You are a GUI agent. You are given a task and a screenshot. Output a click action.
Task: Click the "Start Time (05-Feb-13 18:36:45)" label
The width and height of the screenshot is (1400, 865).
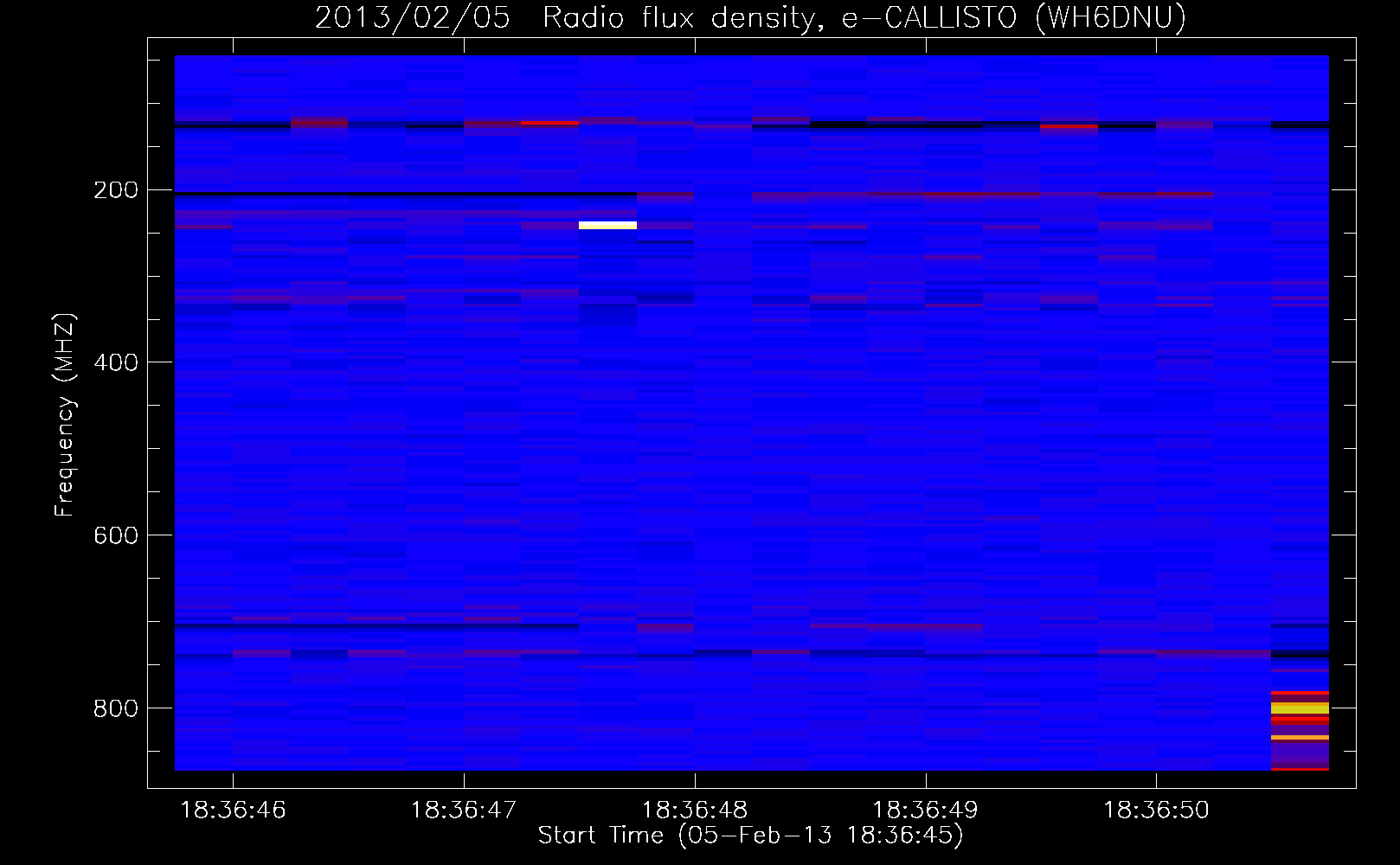point(750,836)
